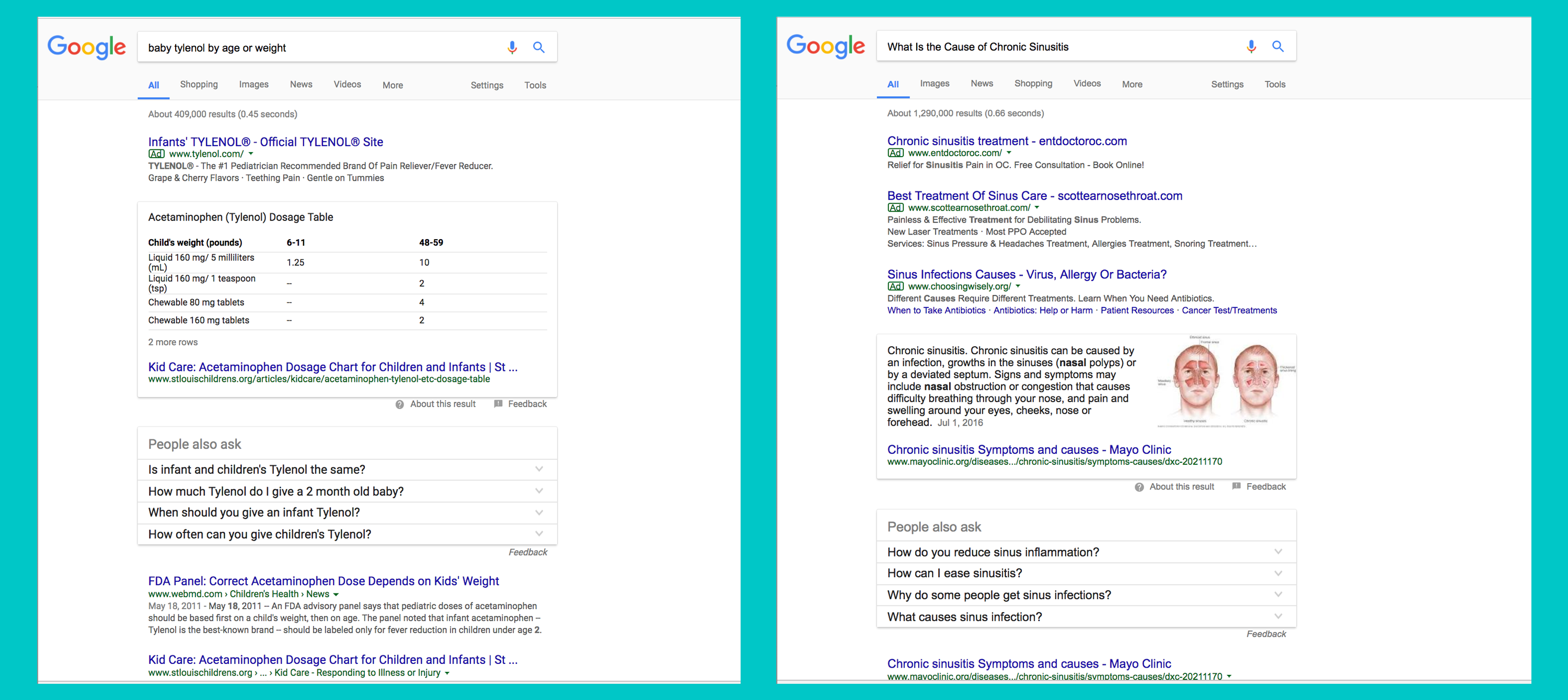Open Tools in the Sinusitis search window

(x=1275, y=85)
